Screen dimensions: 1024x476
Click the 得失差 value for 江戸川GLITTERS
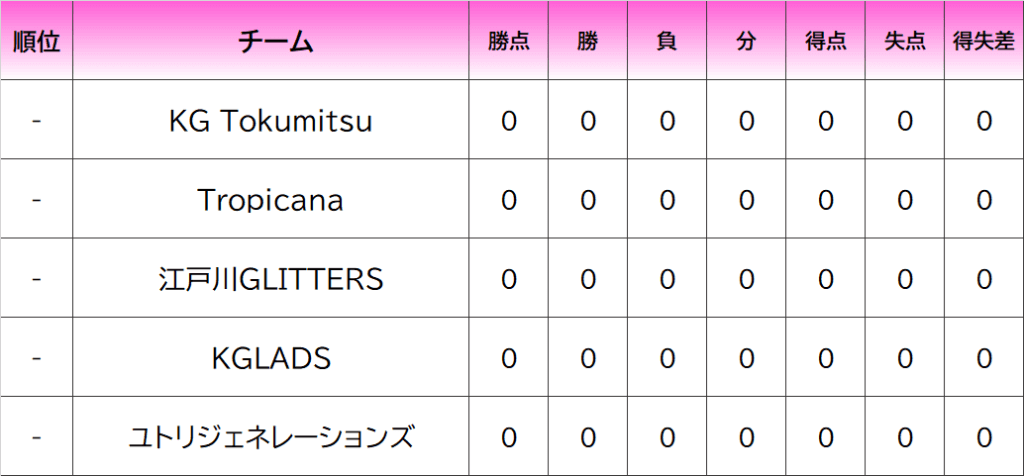[983, 279]
